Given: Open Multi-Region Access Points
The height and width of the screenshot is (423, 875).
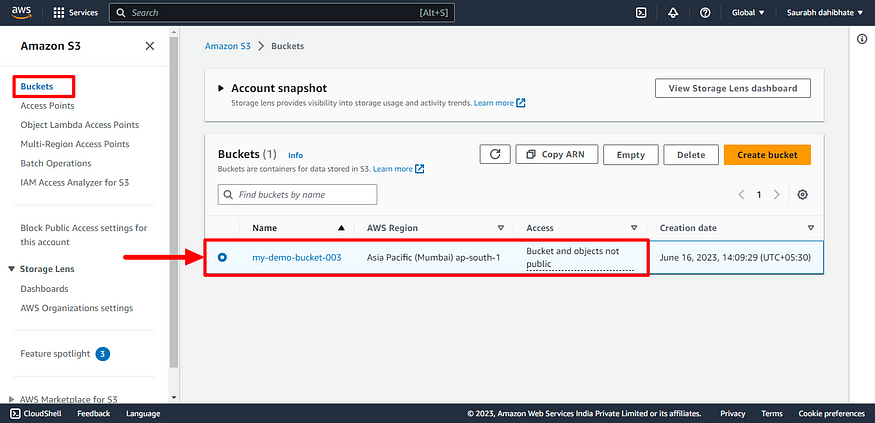Looking at the screenshot, I should click(75, 144).
